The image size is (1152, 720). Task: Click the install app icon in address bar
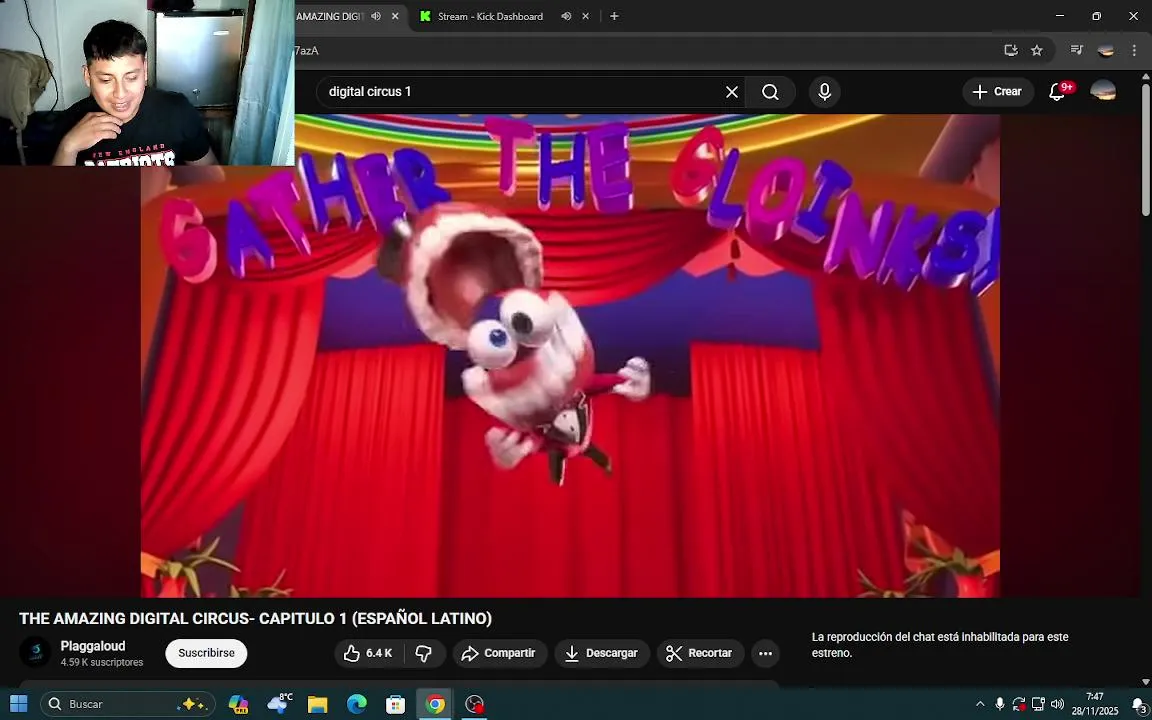click(x=1011, y=50)
